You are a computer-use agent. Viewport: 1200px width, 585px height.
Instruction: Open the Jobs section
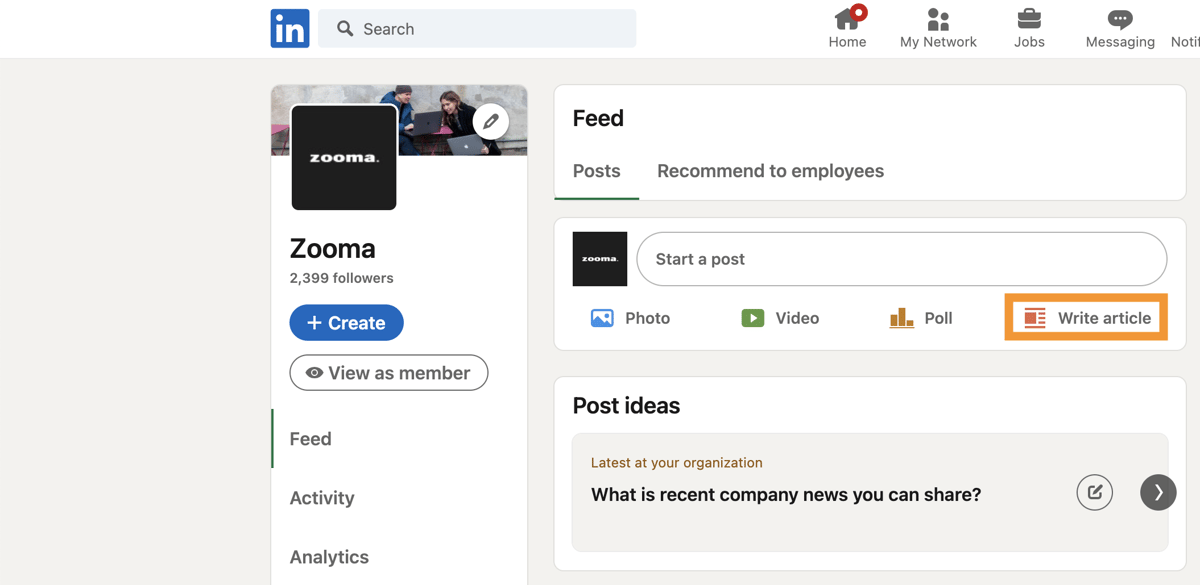coord(1029,27)
